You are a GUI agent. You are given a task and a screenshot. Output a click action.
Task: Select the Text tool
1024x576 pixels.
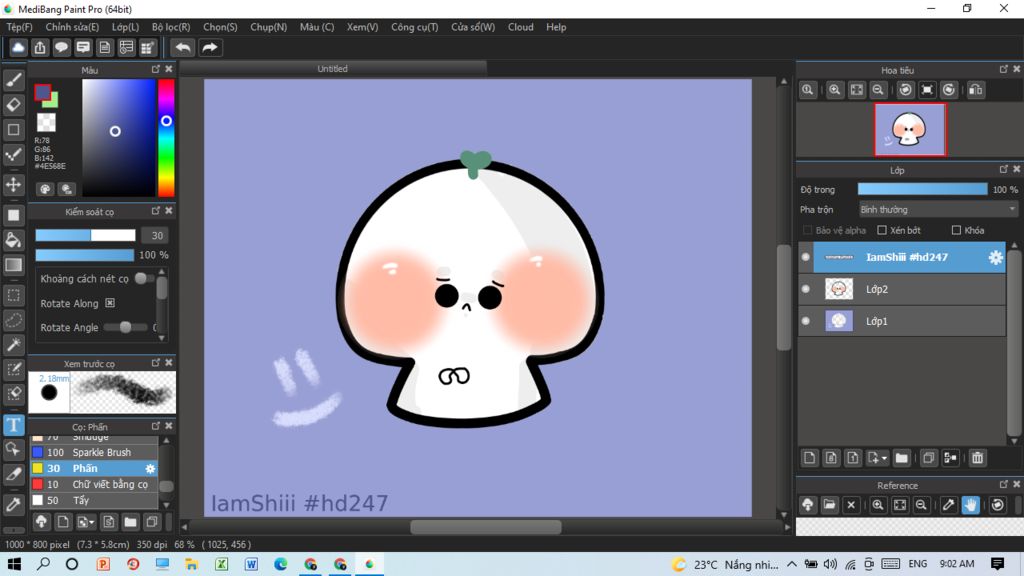coord(14,425)
